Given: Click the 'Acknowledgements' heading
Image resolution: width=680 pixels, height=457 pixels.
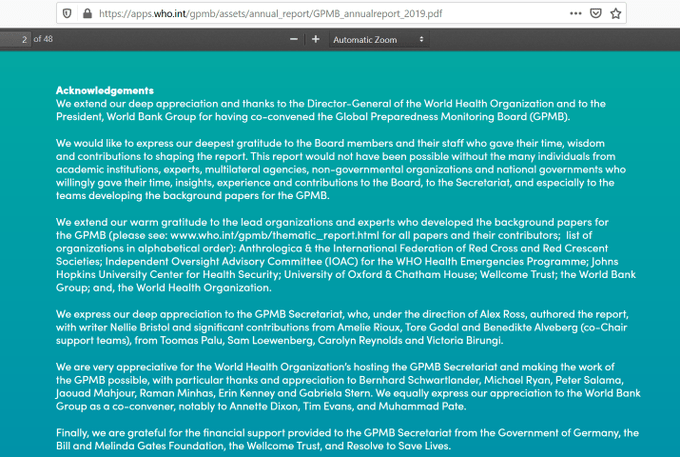Looking at the screenshot, I should (x=105, y=90).
